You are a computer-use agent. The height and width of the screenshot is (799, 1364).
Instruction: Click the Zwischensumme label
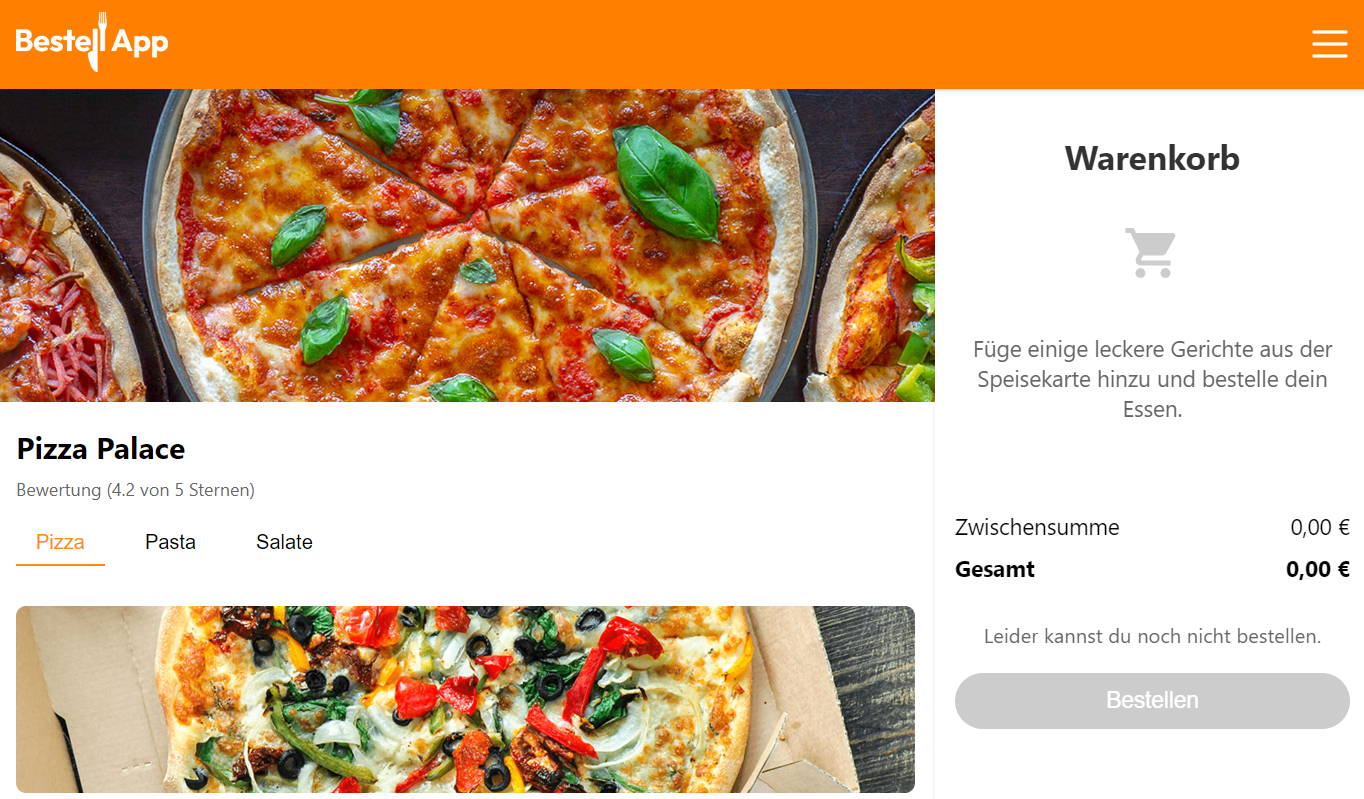coord(1037,527)
